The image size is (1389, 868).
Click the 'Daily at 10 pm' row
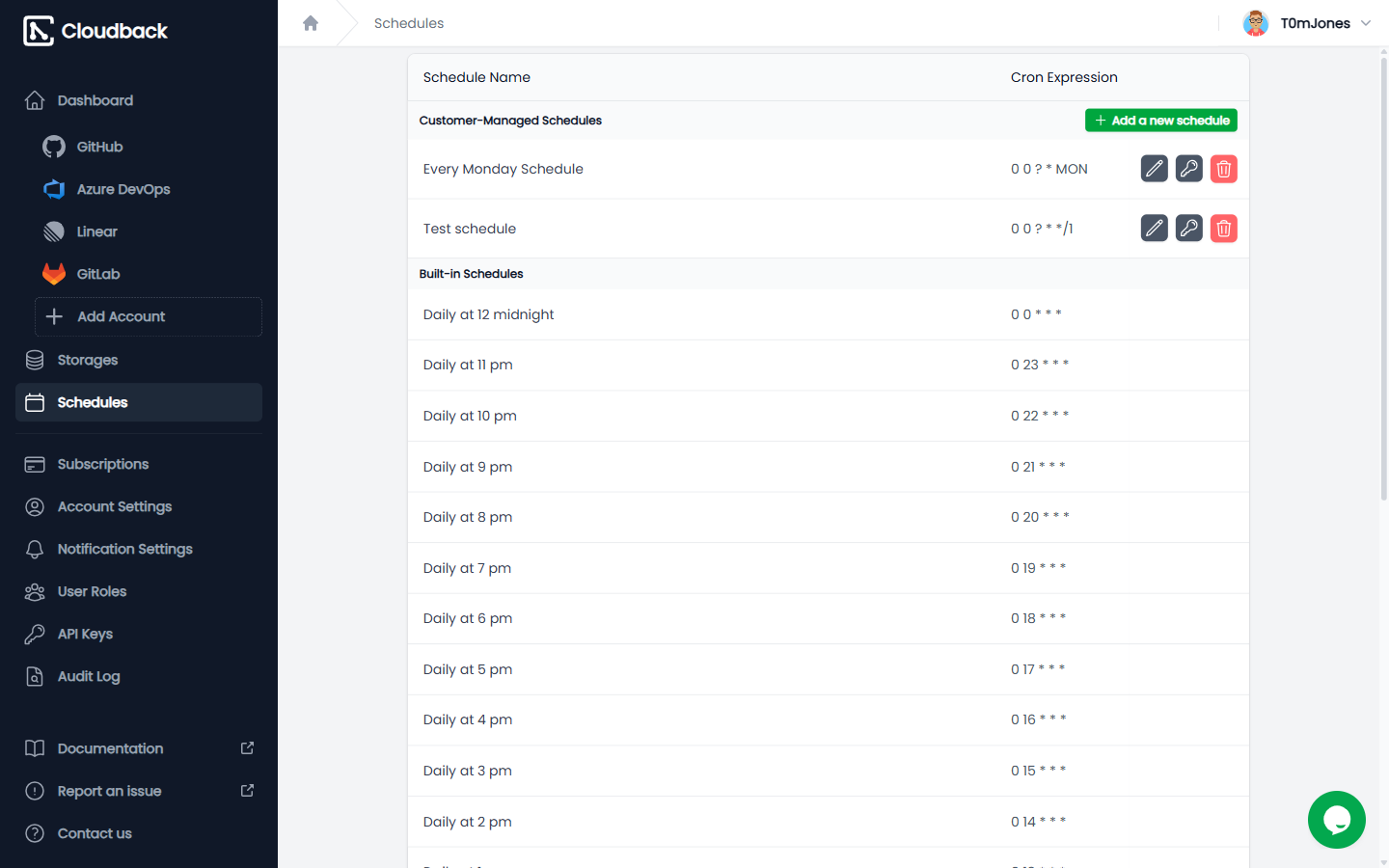click(829, 416)
